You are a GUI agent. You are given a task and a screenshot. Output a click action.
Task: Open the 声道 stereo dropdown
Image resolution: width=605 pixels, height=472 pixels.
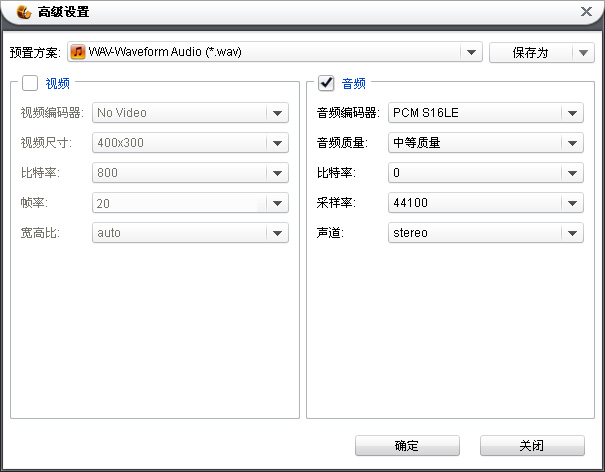486,233
